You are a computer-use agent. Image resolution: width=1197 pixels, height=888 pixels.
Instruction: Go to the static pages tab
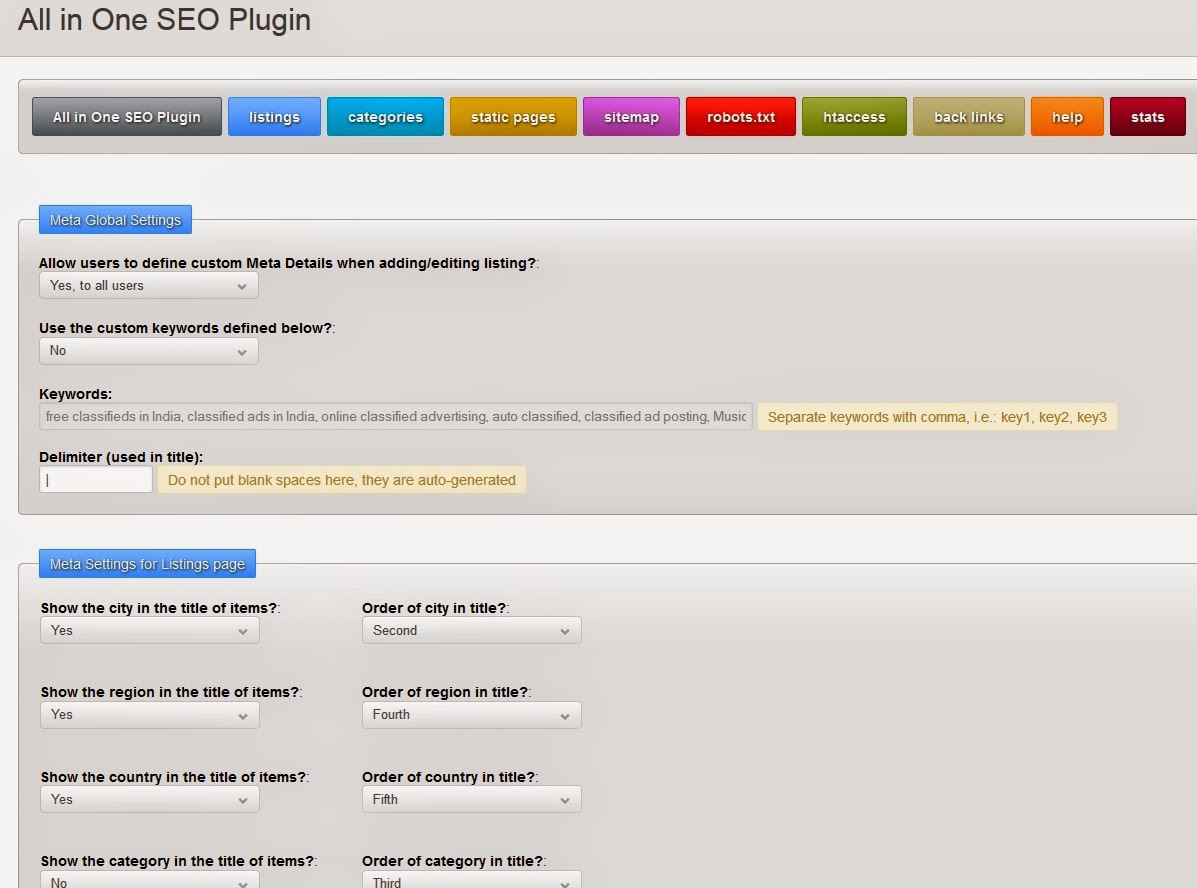coord(513,117)
